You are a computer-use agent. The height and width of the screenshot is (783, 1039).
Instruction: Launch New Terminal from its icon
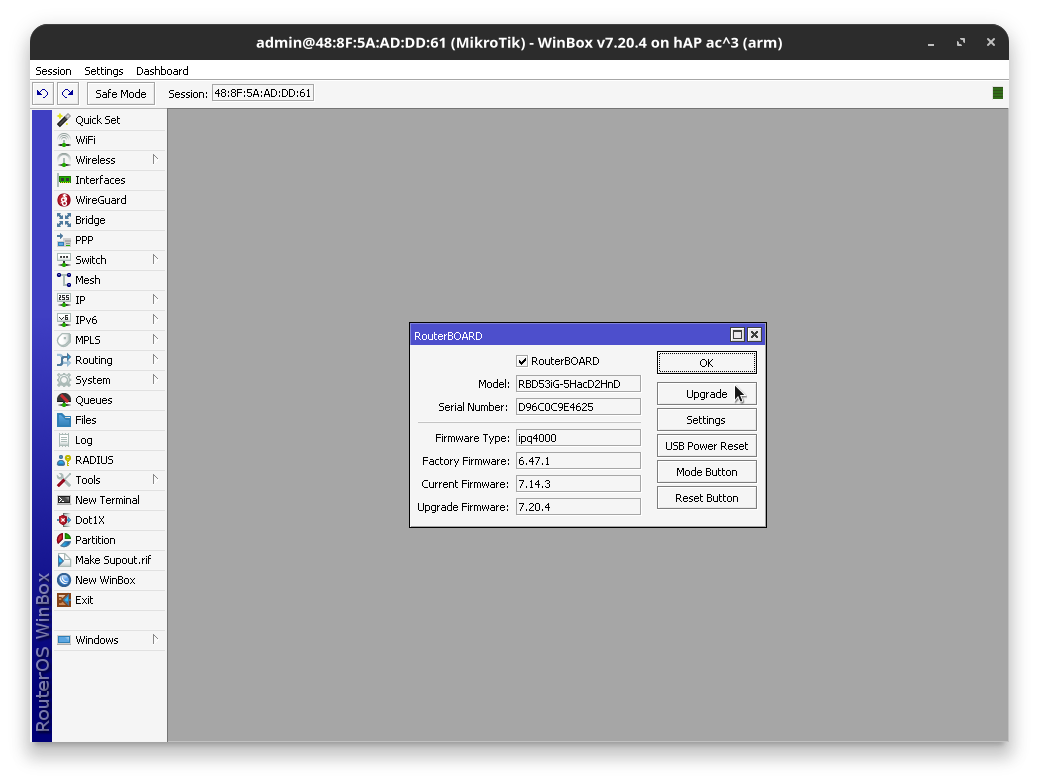coord(64,500)
